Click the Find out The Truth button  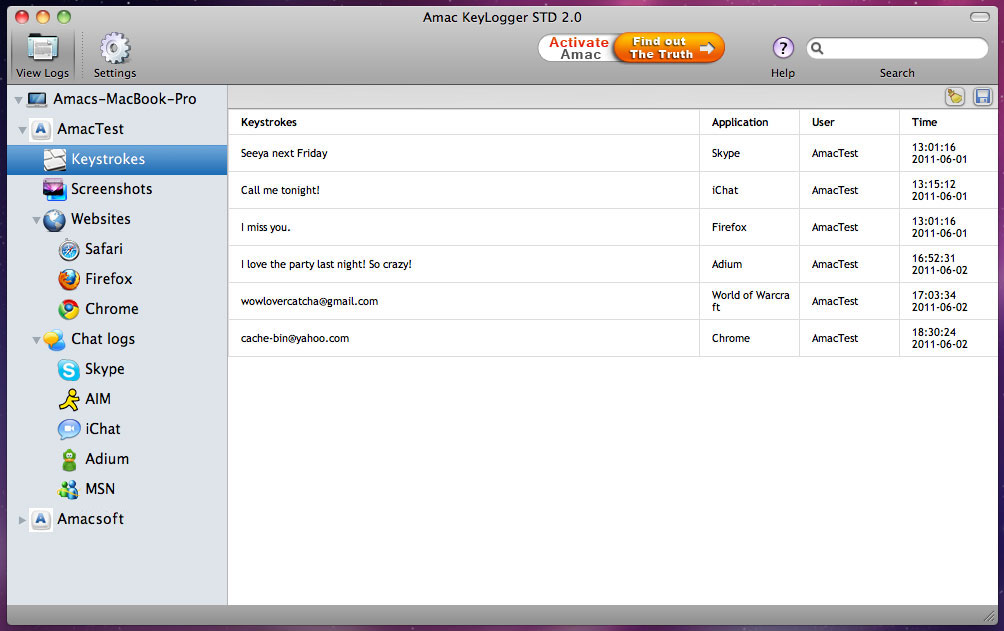click(669, 48)
